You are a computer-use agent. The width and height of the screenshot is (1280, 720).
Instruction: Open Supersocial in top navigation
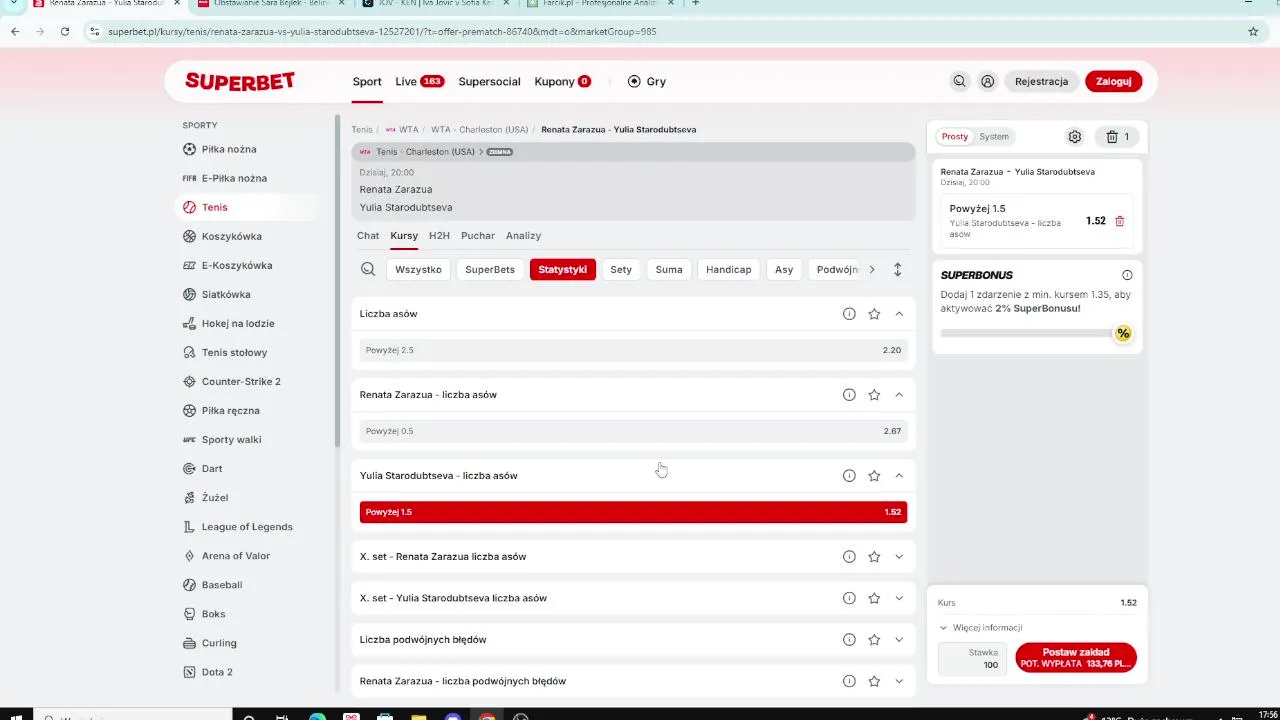pyautogui.click(x=489, y=81)
